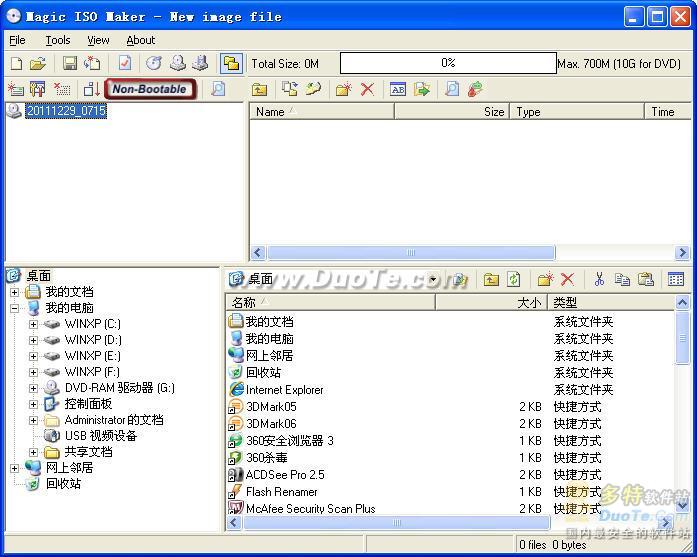Expand the 我的文档 tree node
Image resolution: width=697 pixels, height=557 pixels.
[14, 292]
